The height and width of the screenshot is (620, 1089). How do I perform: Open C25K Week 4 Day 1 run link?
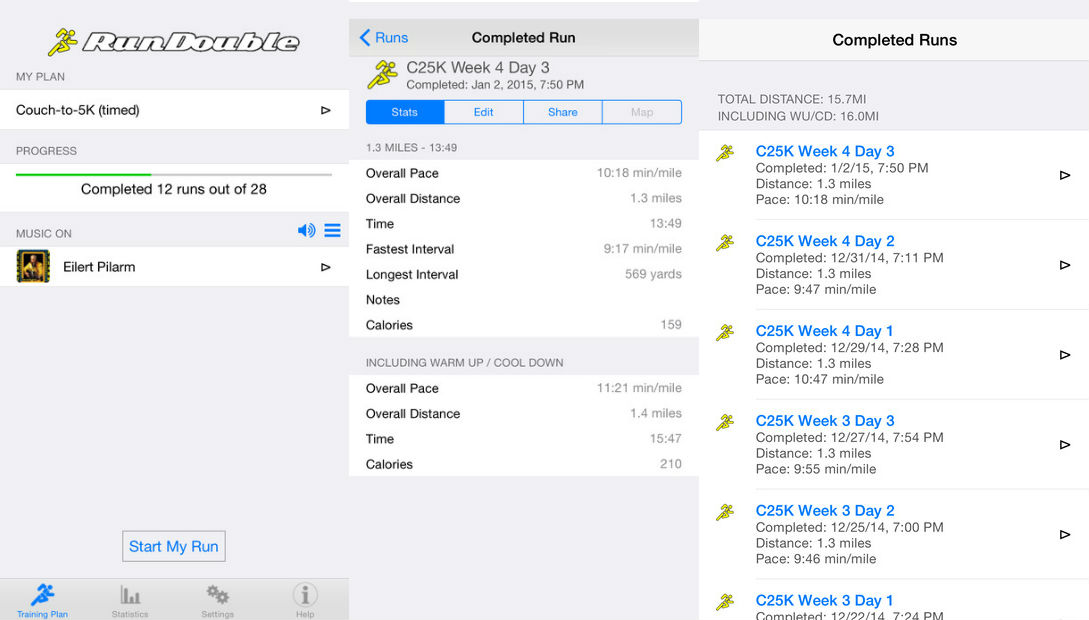tap(824, 331)
